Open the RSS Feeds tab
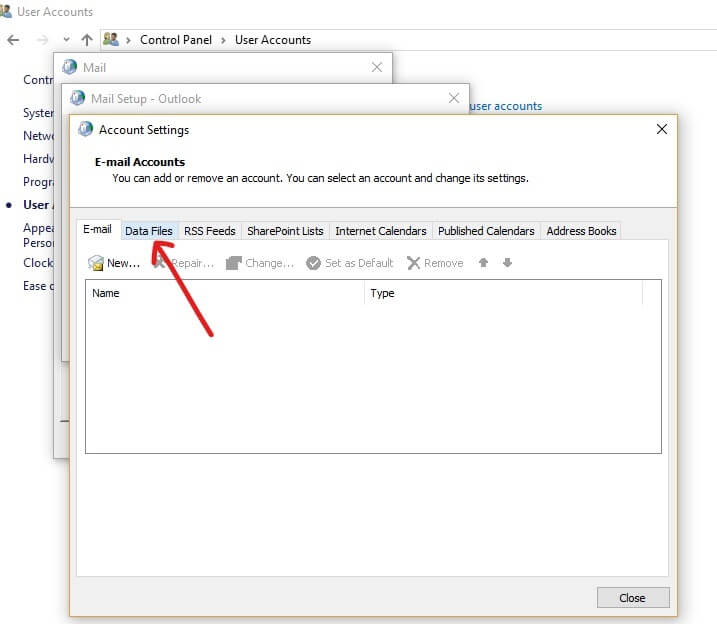Screen dimensions: 717x624 [x=209, y=231]
